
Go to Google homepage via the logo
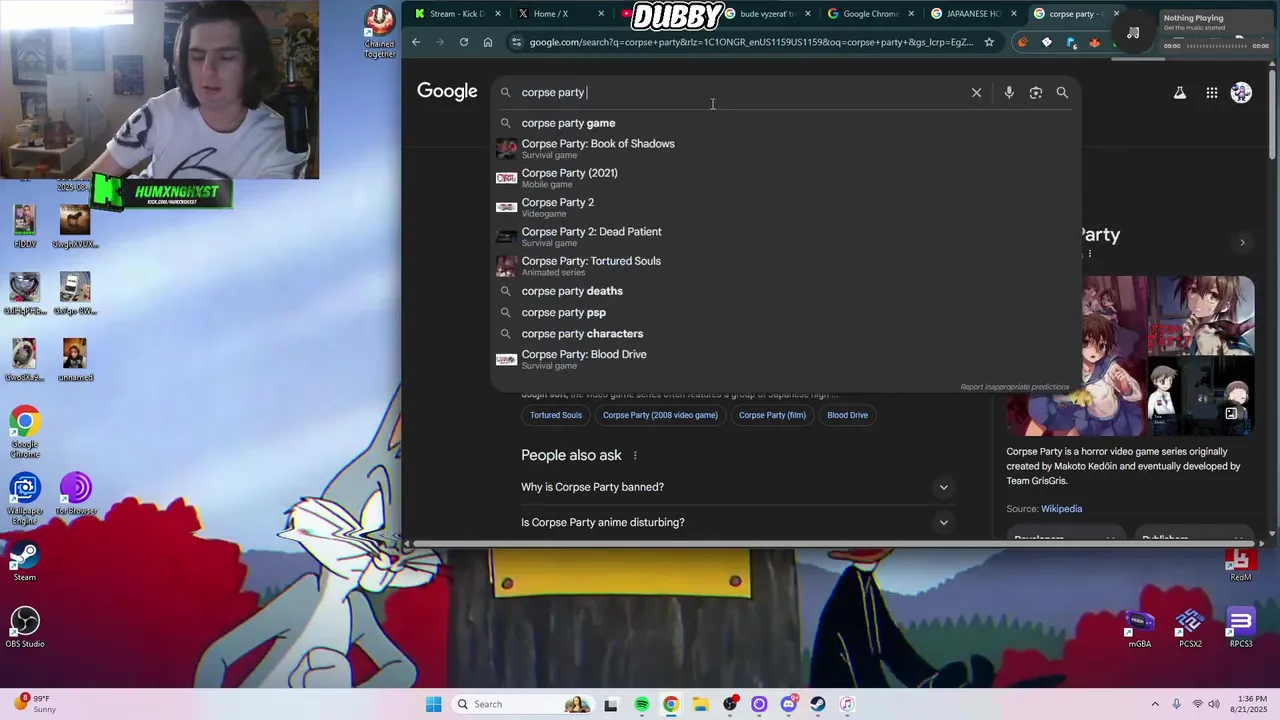coord(447,91)
